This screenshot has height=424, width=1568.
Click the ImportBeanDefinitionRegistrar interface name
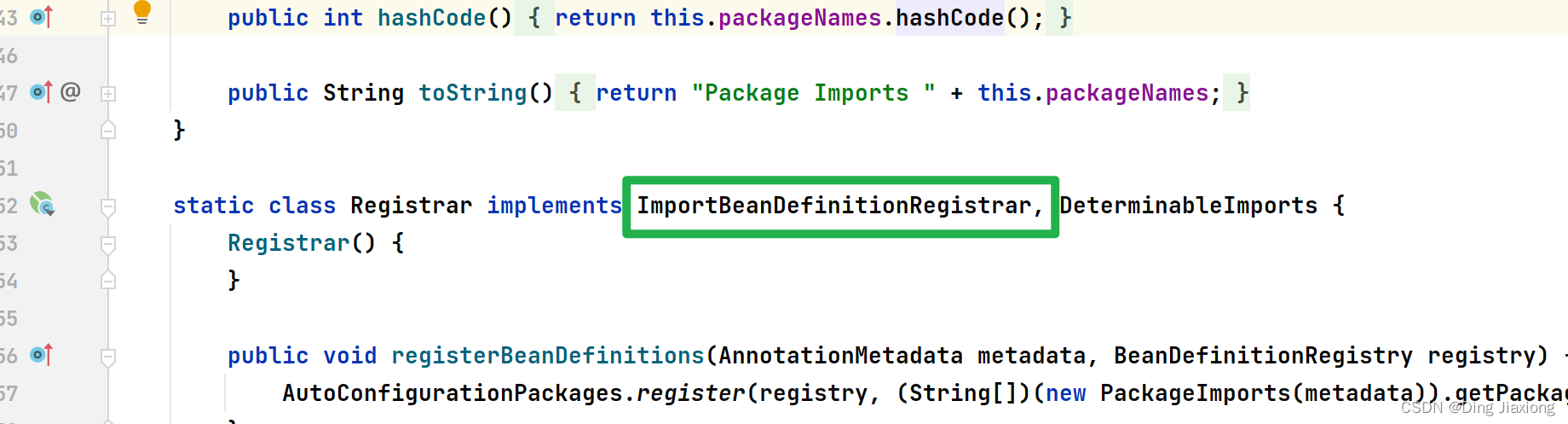pos(834,206)
